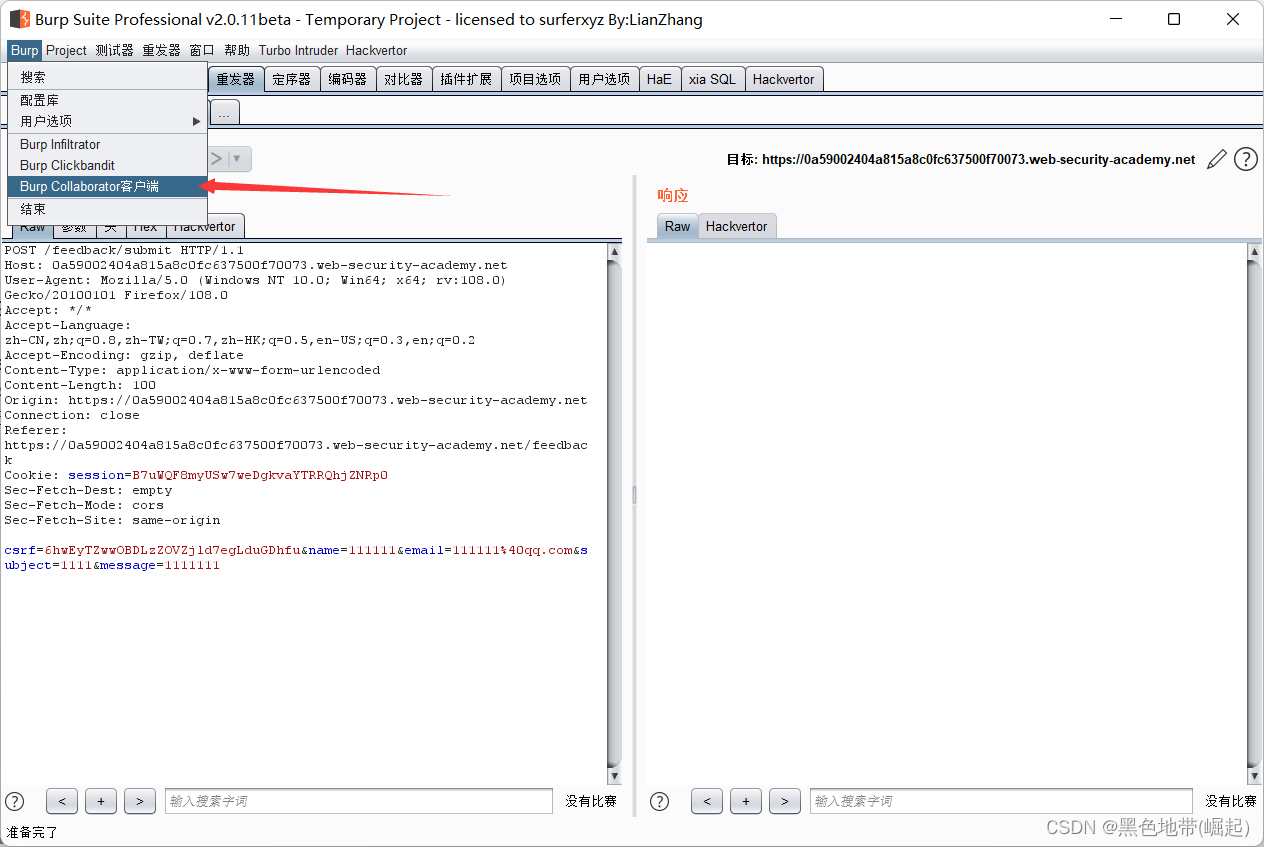Select 搜索 from the Burp menu
Viewport: 1264px width, 847px height.
[x=107, y=77]
